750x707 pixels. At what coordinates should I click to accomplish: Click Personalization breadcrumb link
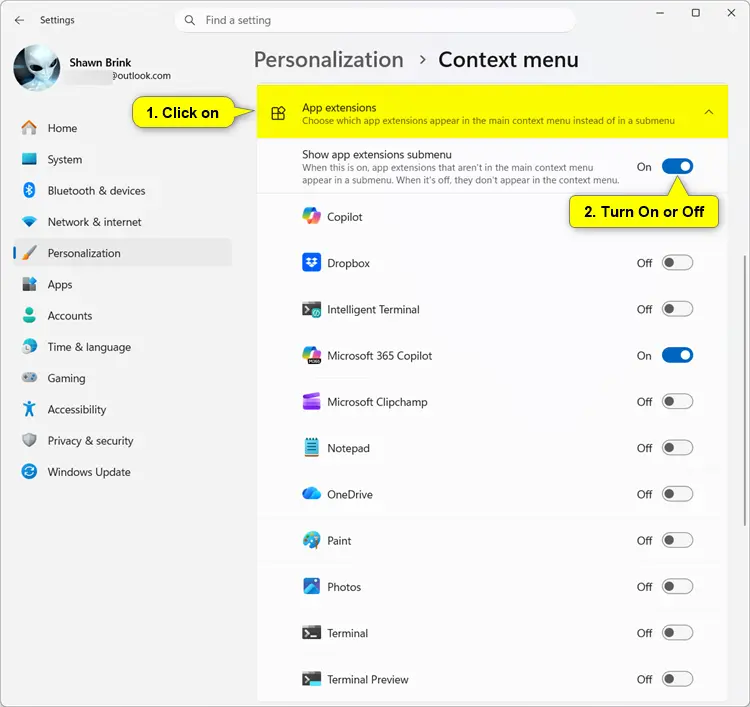coord(329,60)
